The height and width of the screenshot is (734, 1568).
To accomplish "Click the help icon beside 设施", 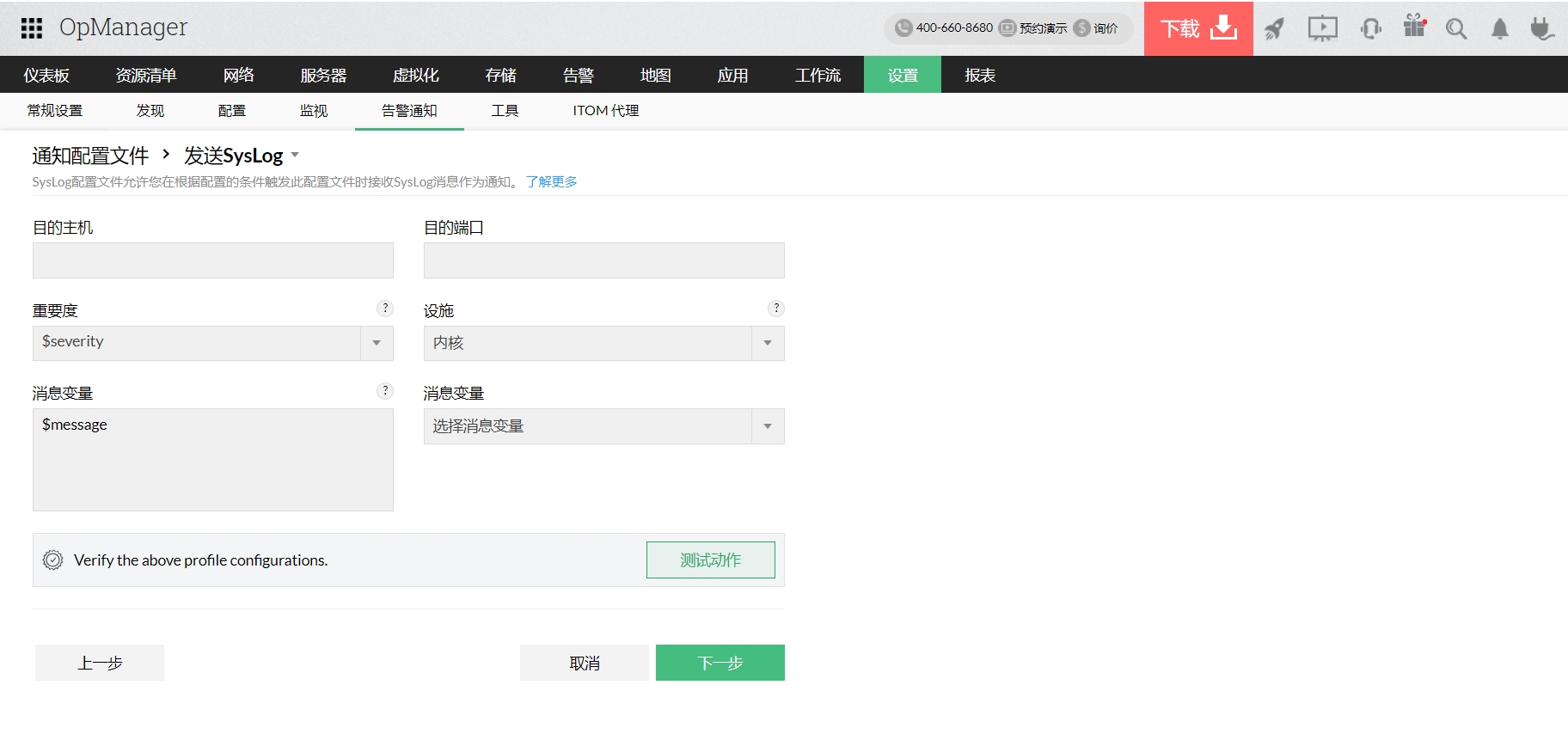I will click(776, 309).
